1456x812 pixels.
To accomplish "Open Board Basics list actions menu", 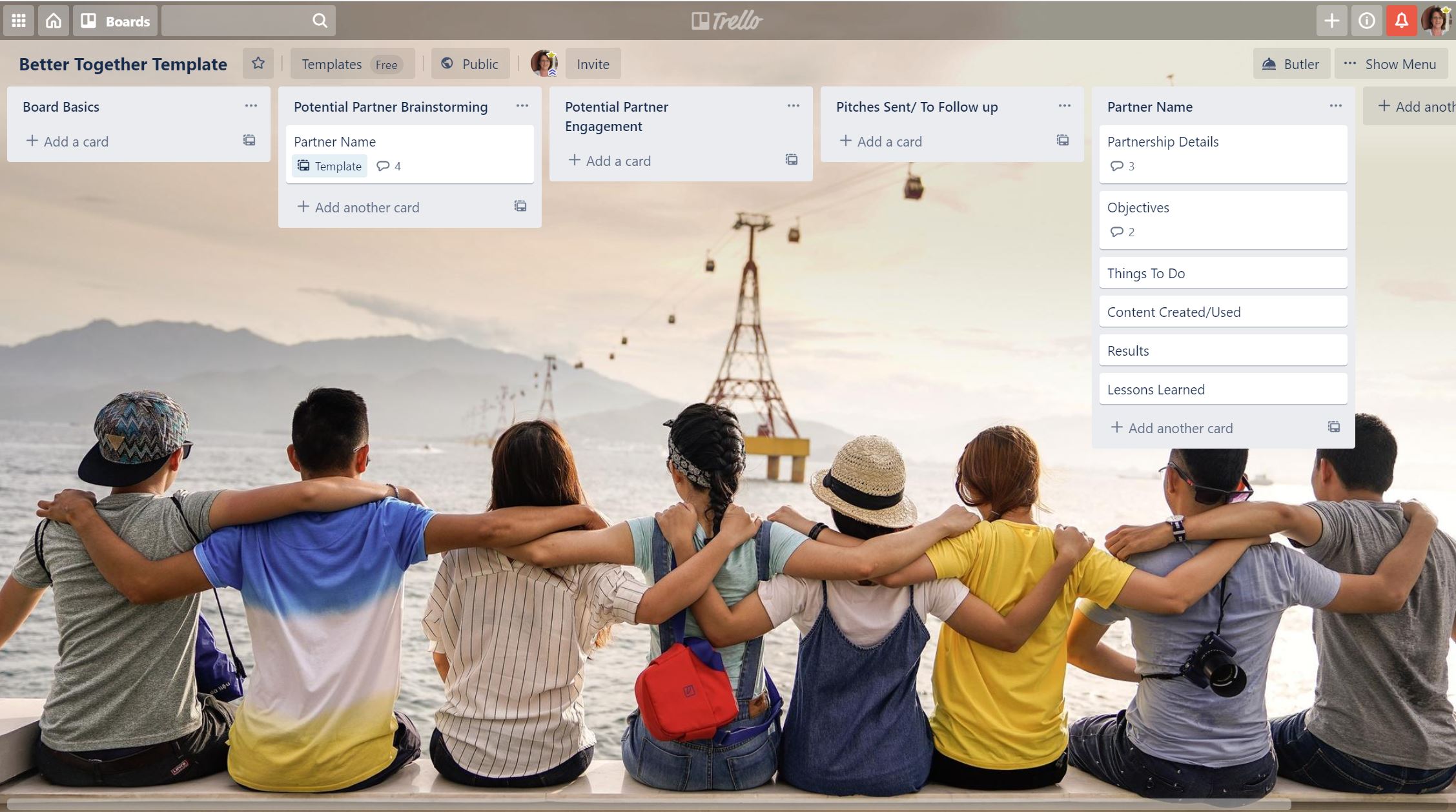I will [251, 106].
